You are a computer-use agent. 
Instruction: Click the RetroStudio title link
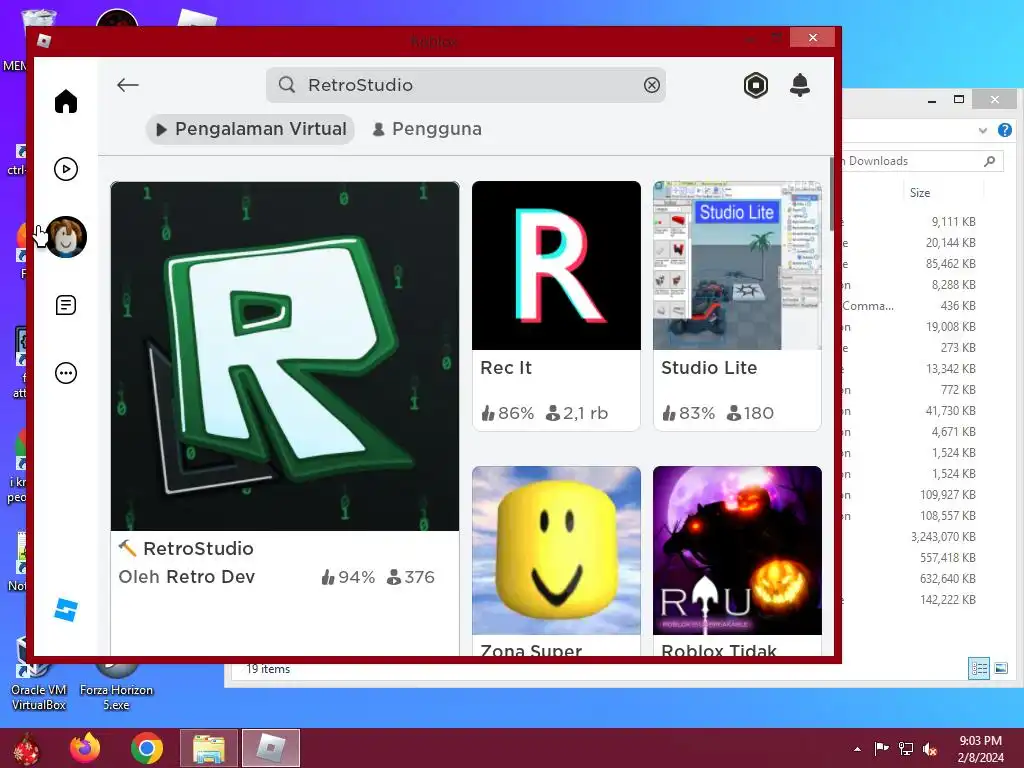(198, 549)
